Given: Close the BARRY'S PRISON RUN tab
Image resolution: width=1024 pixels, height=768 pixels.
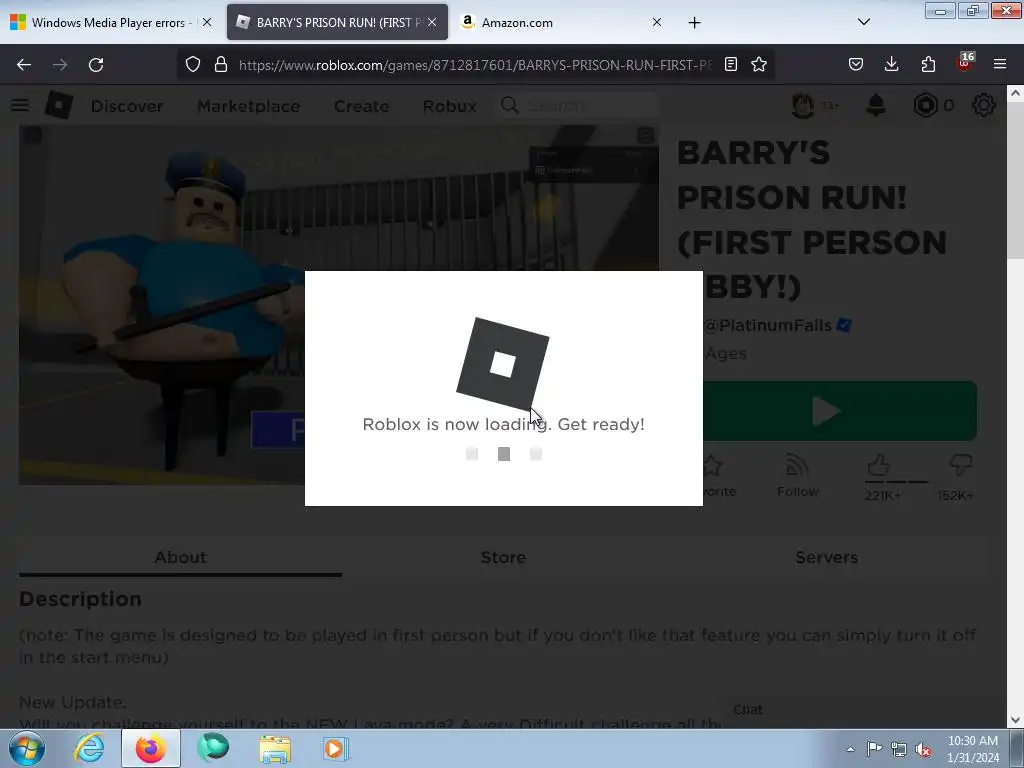Looking at the screenshot, I should click(x=432, y=22).
